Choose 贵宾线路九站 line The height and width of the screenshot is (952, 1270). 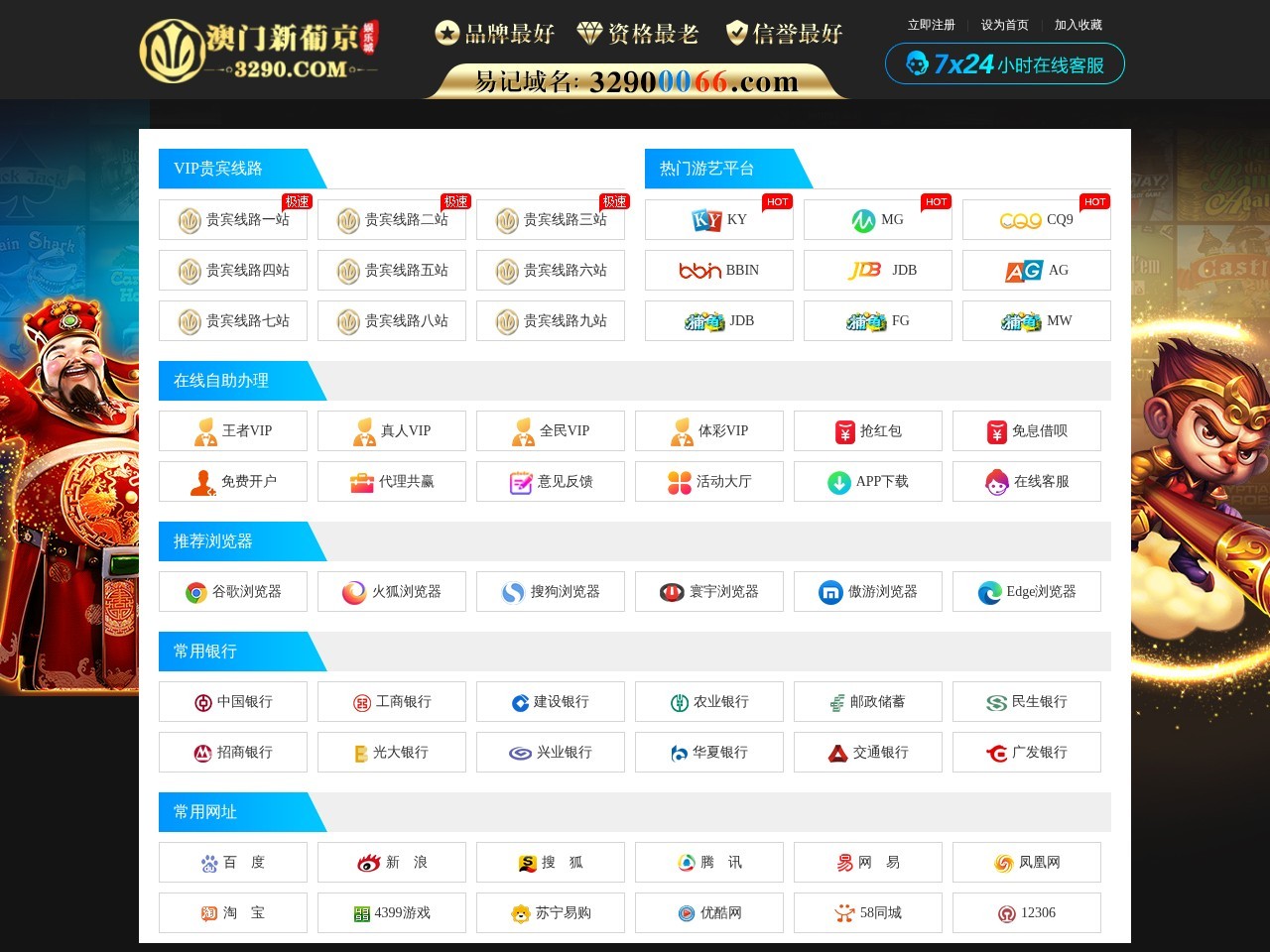click(551, 321)
